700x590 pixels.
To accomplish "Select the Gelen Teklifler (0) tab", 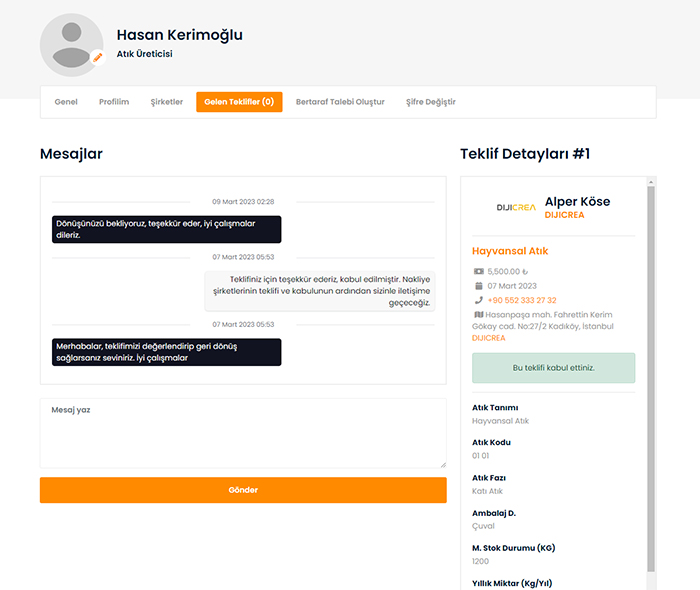I will click(239, 102).
